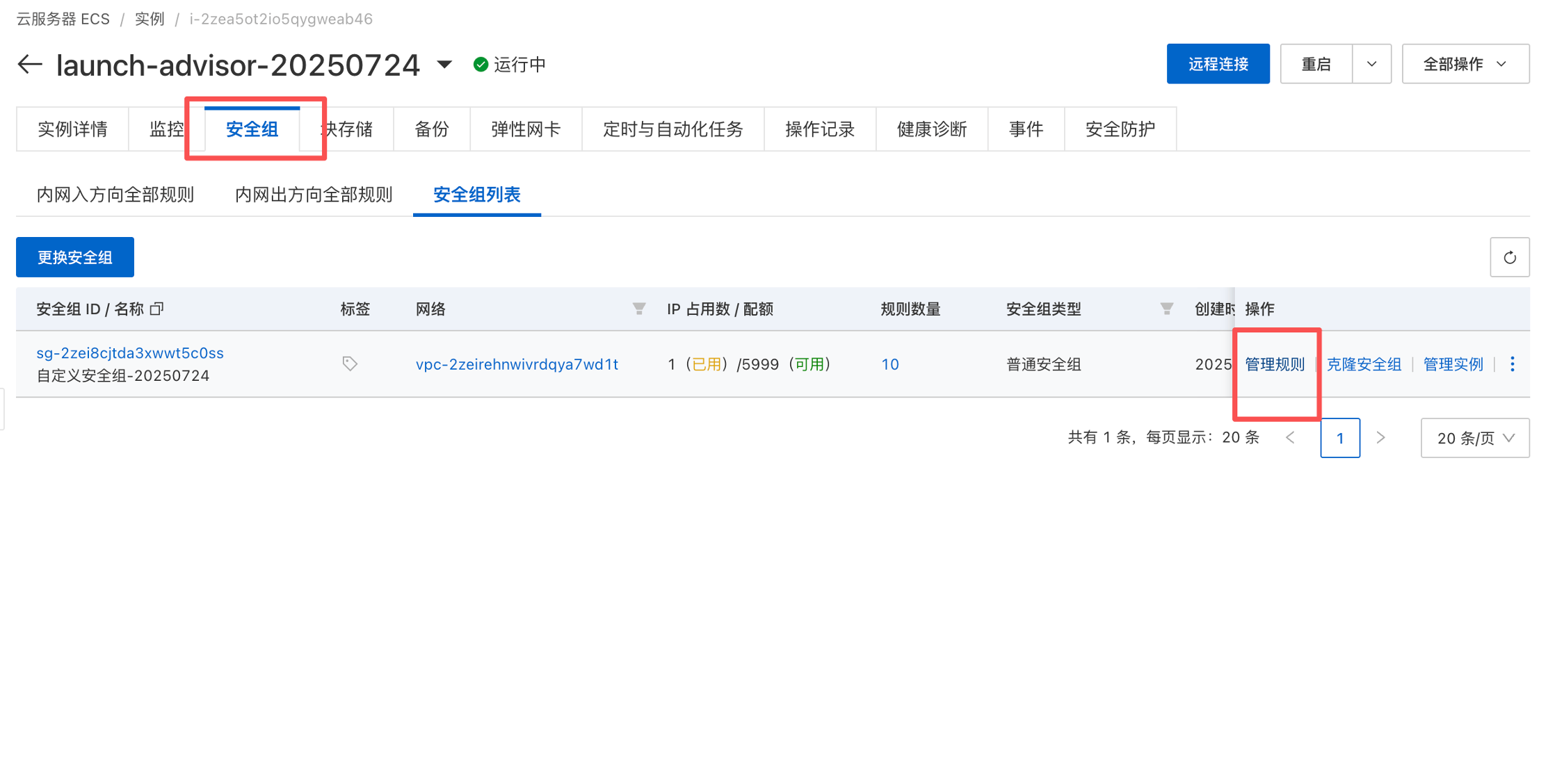The image size is (1548, 784).
Task: Refresh the security group list
Action: click(x=1510, y=257)
